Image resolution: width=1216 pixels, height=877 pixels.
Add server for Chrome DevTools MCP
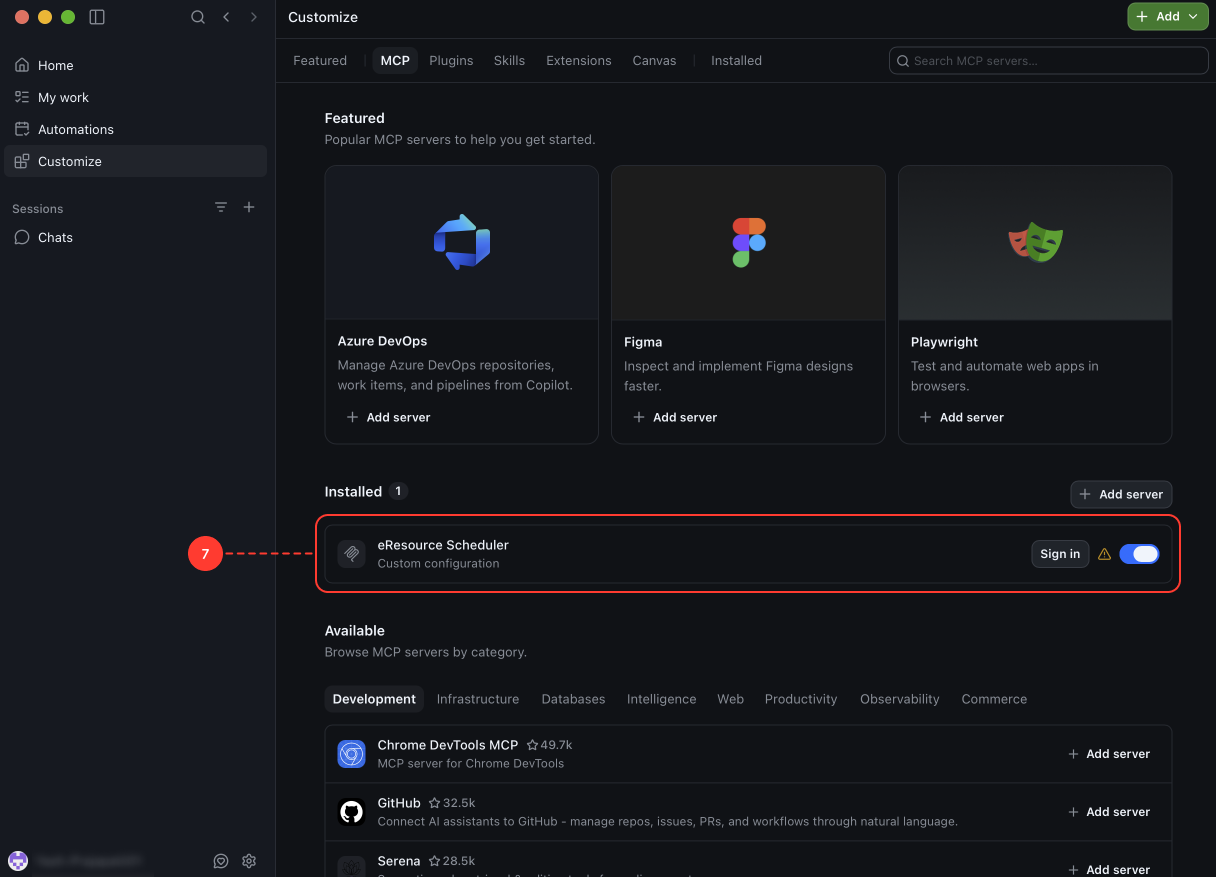click(x=1109, y=754)
